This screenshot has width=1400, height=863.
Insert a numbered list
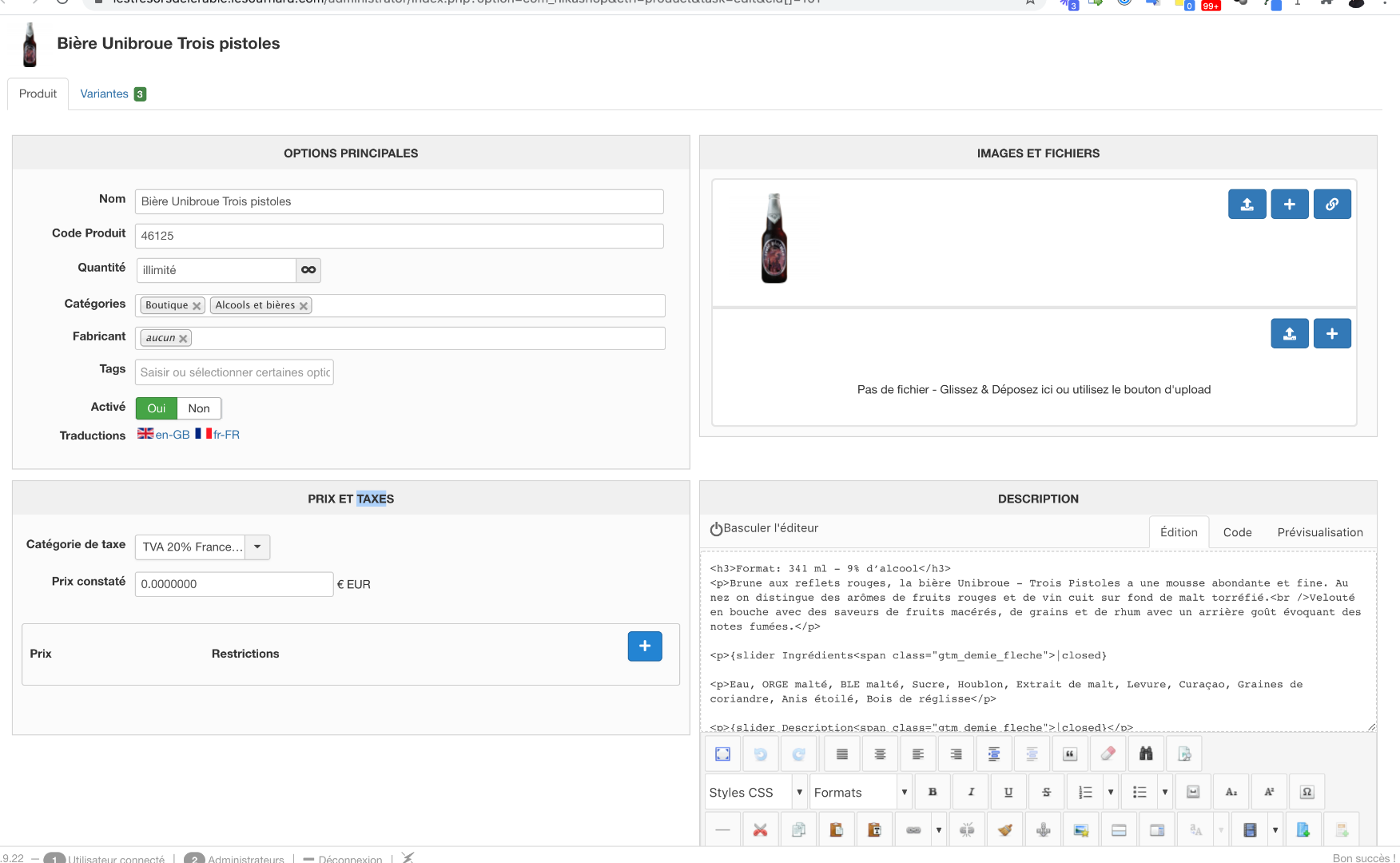[1084, 792]
